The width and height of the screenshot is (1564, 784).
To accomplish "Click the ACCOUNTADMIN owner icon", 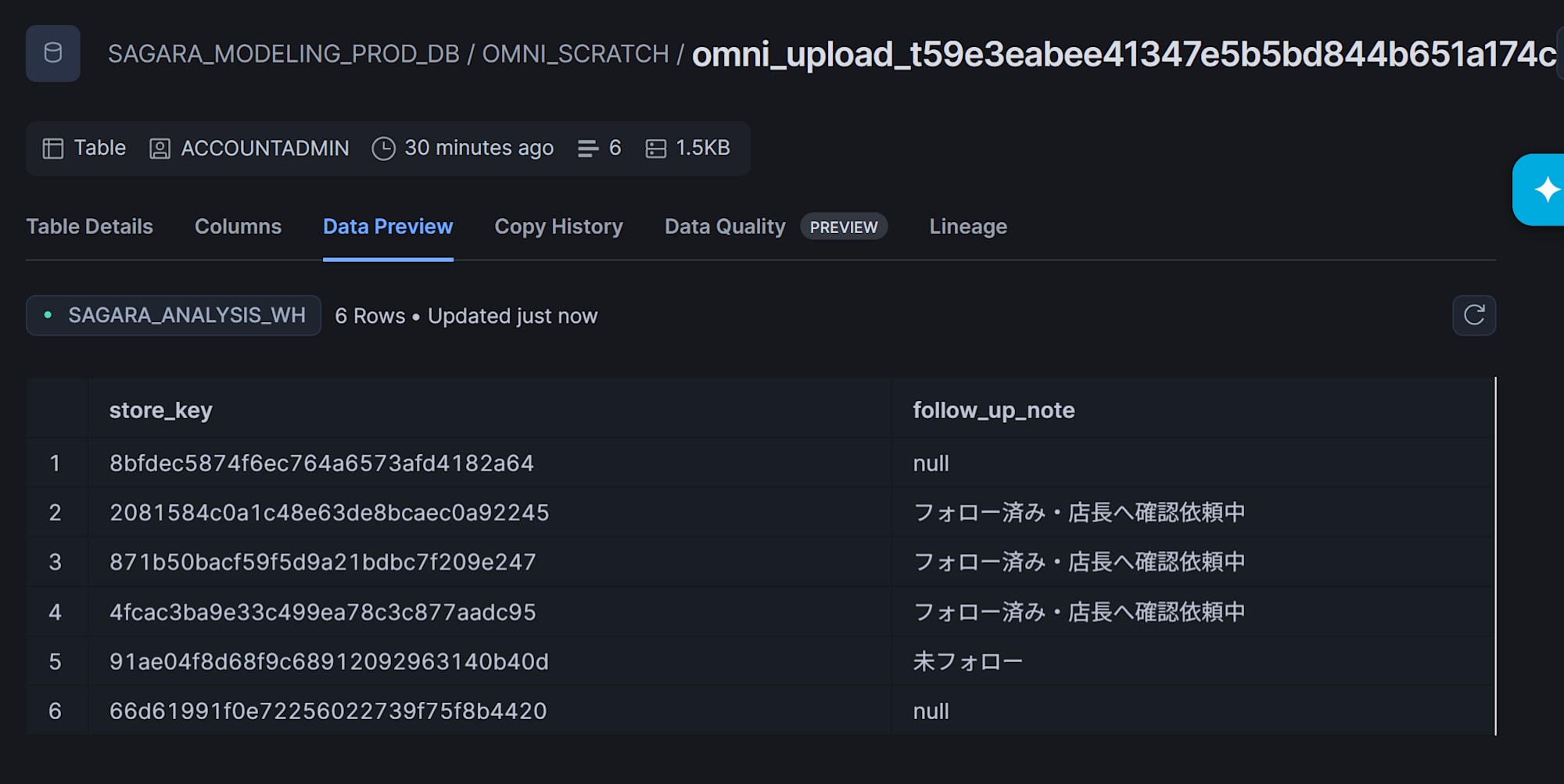I will (x=160, y=149).
